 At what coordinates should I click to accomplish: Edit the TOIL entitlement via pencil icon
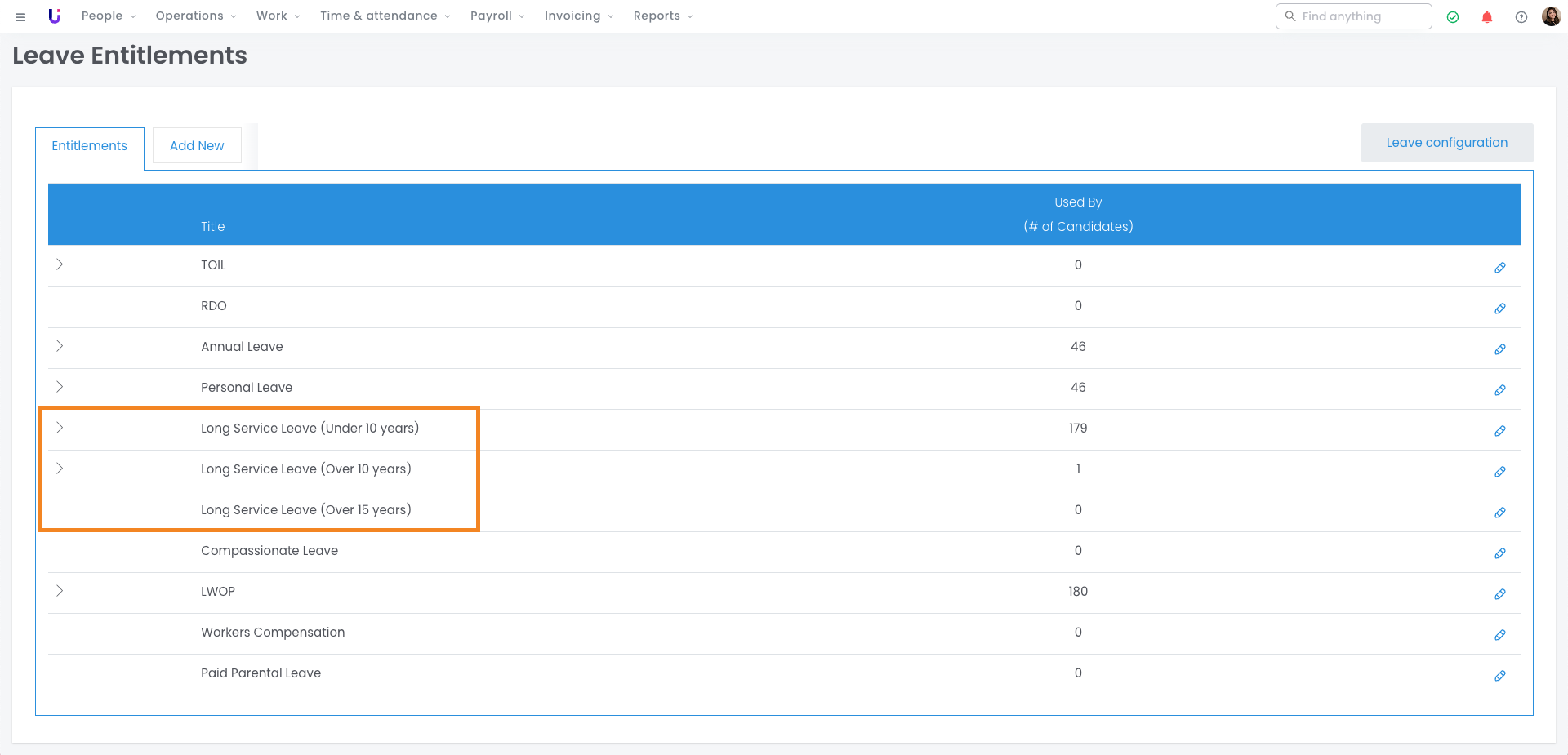point(1499,268)
